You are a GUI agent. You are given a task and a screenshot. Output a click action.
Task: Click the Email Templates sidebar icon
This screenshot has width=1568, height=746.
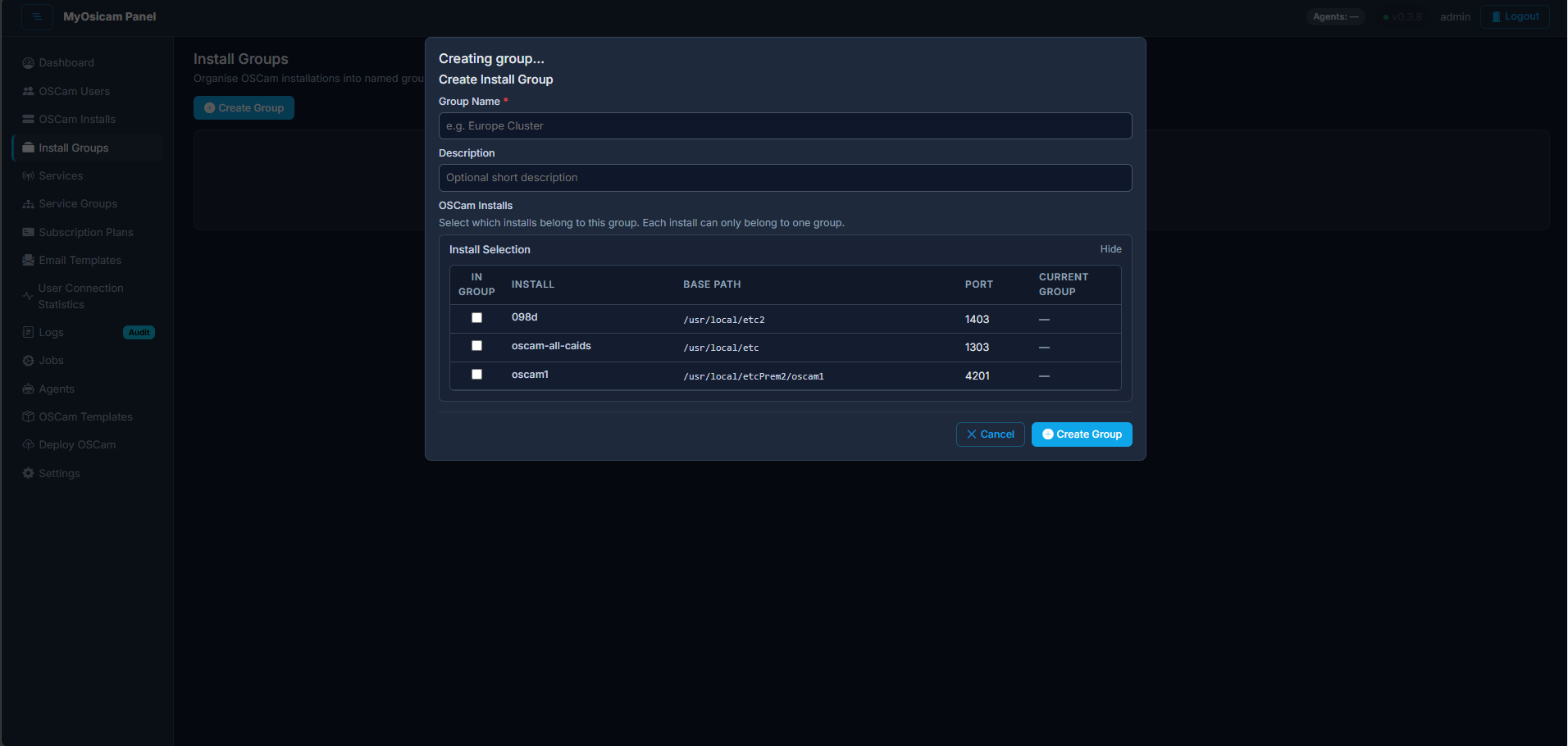(x=28, y=260)
